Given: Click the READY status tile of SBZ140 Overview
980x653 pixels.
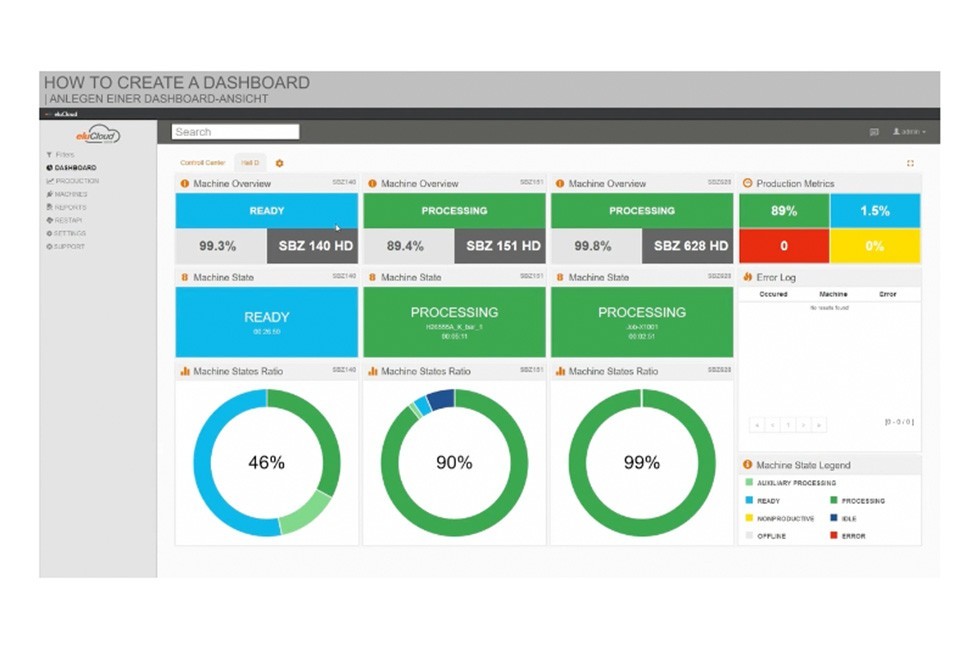Looking at the screenshot, I should point(267,211).
